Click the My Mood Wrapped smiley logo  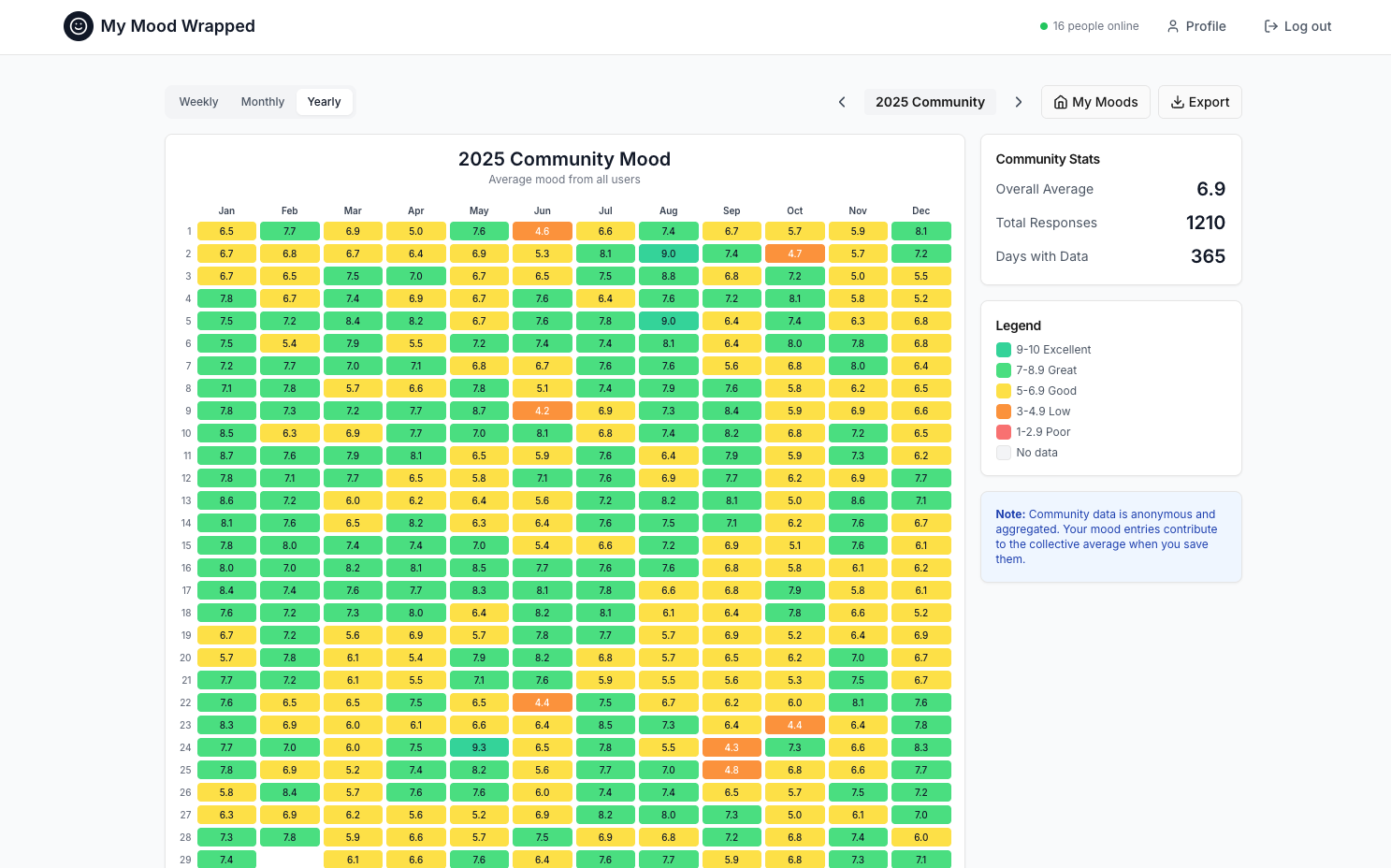point(78,26)
